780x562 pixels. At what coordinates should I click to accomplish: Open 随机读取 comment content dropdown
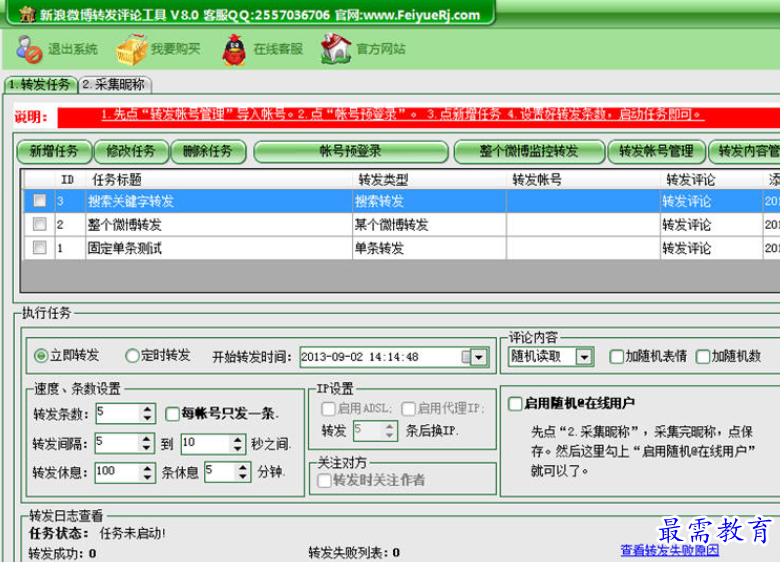pyautogui.click(x=585, y=357)
